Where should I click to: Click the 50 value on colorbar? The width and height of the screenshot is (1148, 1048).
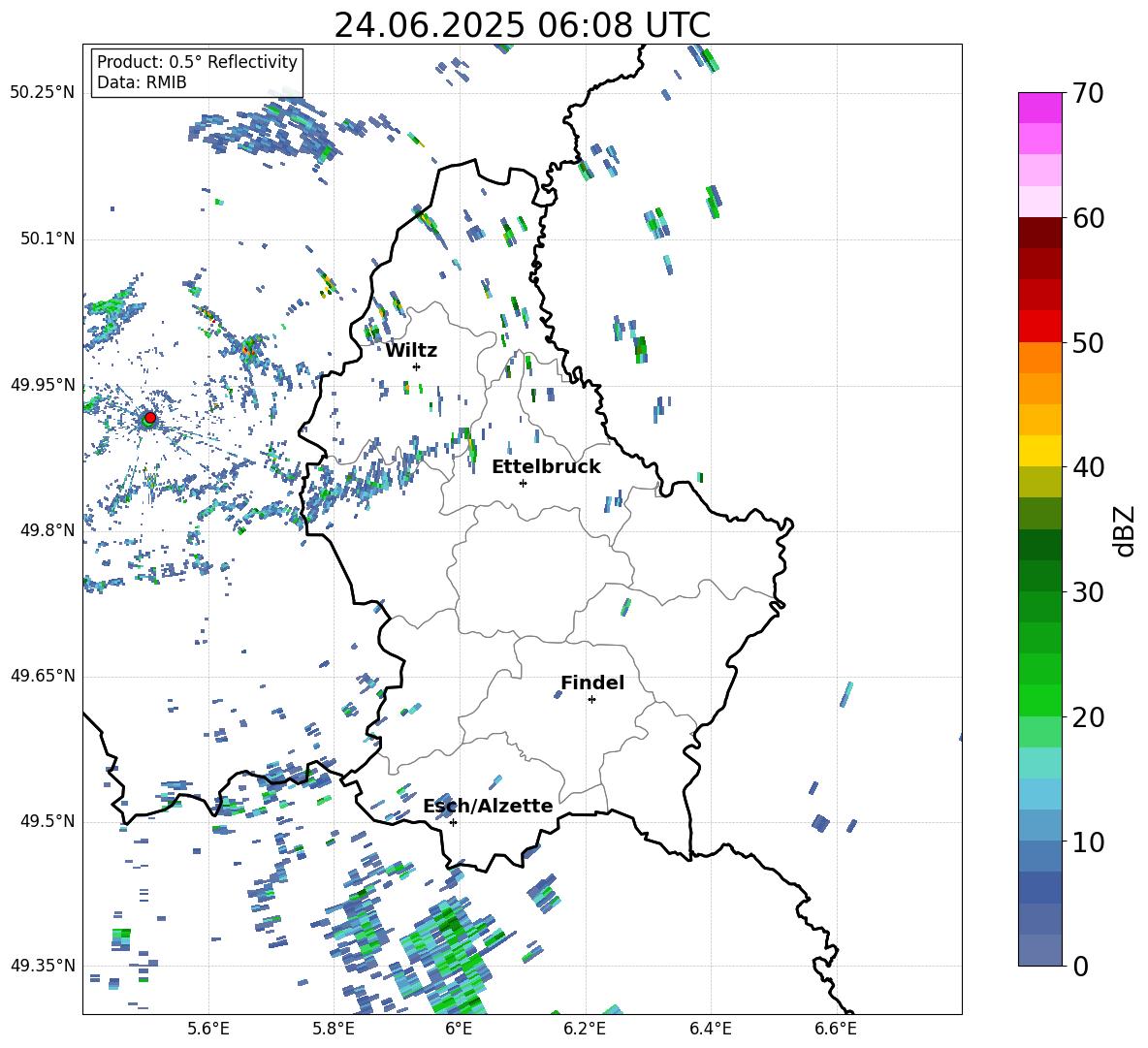click(x=1088, y=342)
